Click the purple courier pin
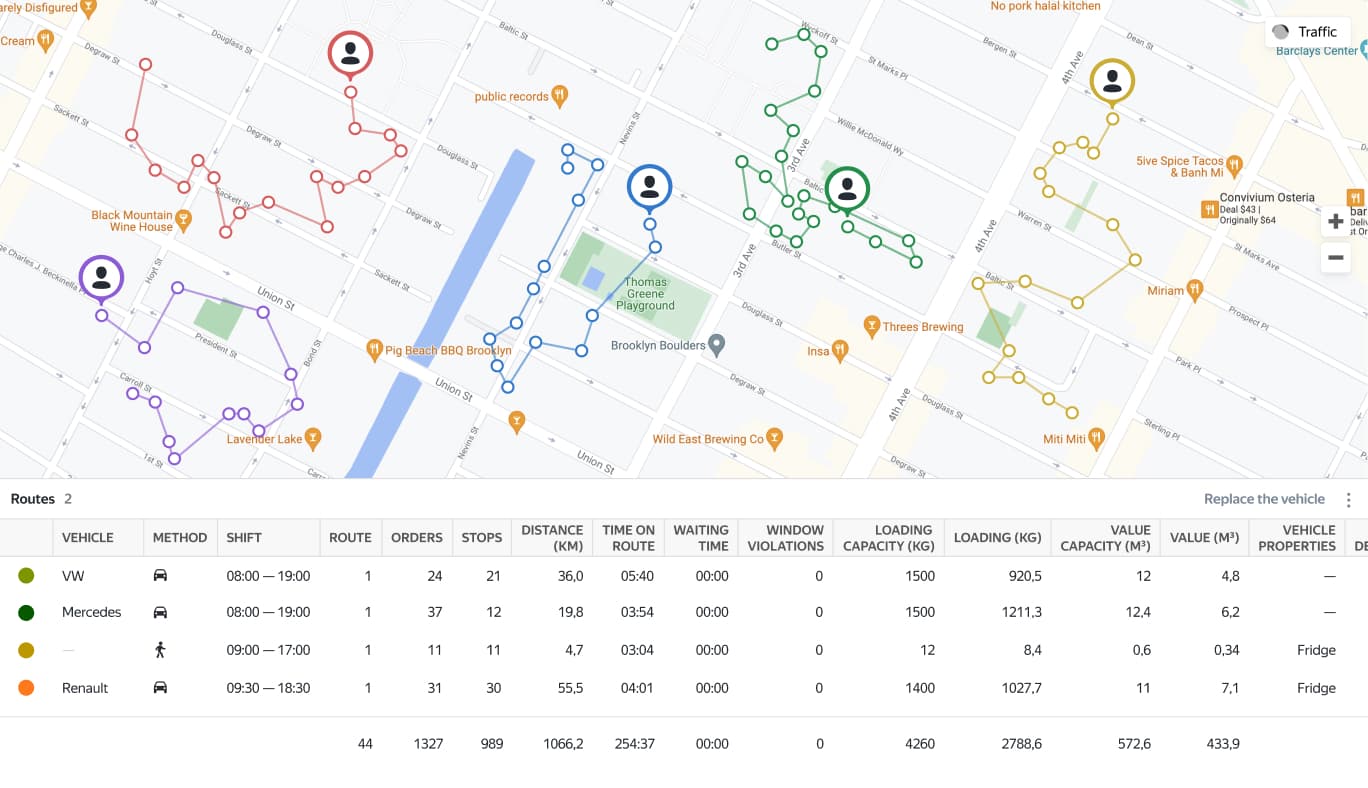The height and width of the screenshot is (788, 1368). point(101,278)
